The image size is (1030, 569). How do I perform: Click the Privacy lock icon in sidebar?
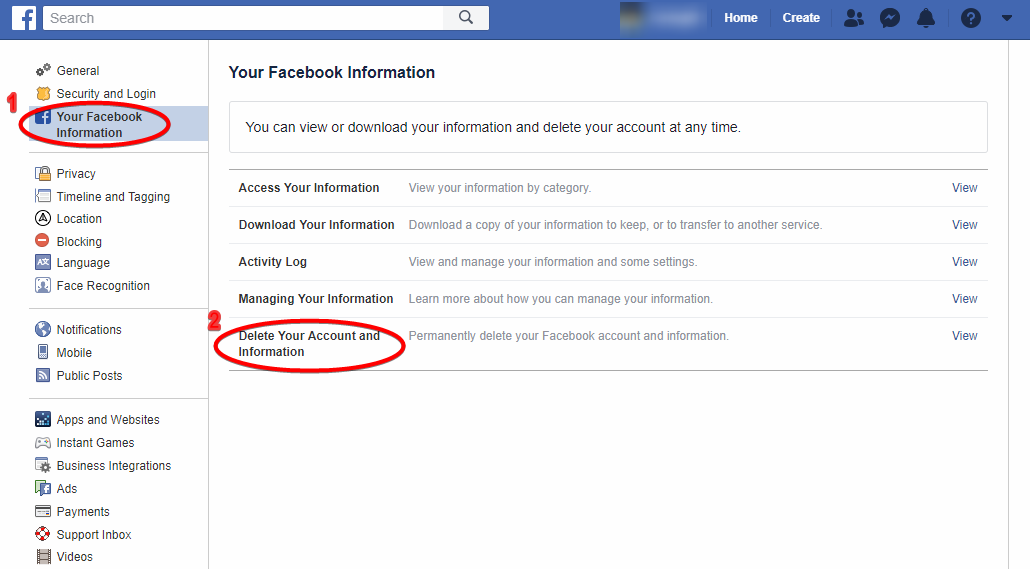tap(43, 174)
